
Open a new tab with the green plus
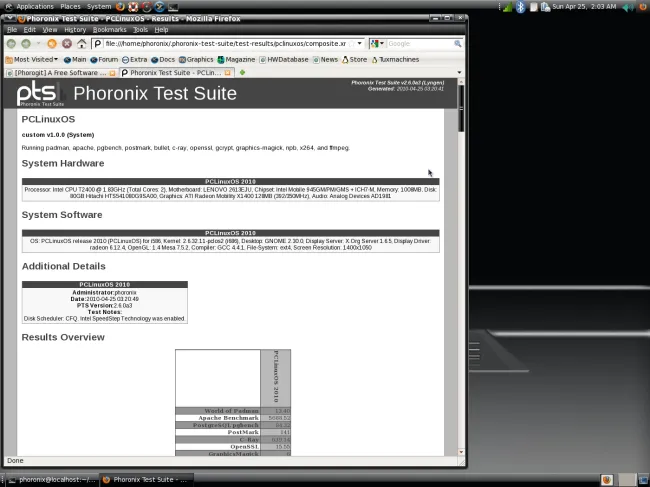click(x=243, y=73)
